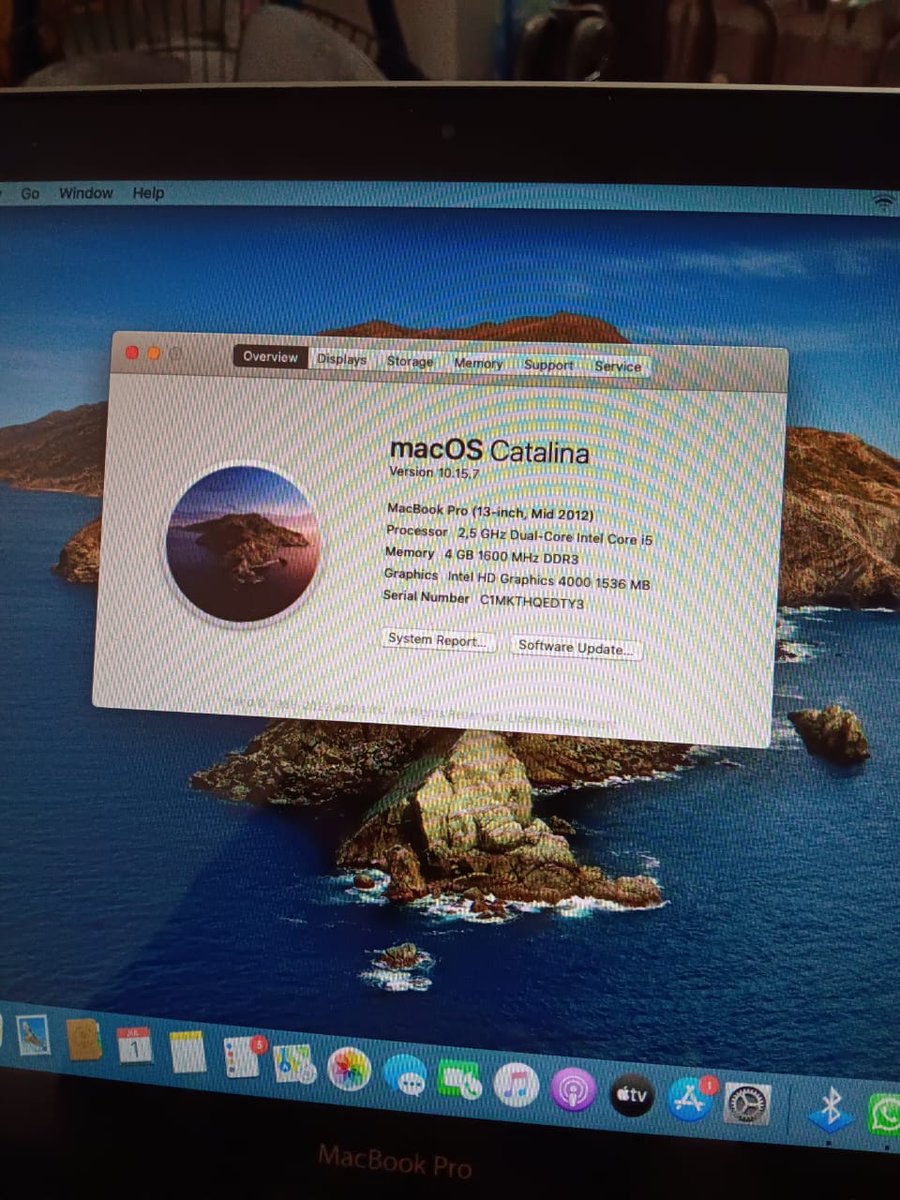Open Contacts from the Dock

[84, 1040]
